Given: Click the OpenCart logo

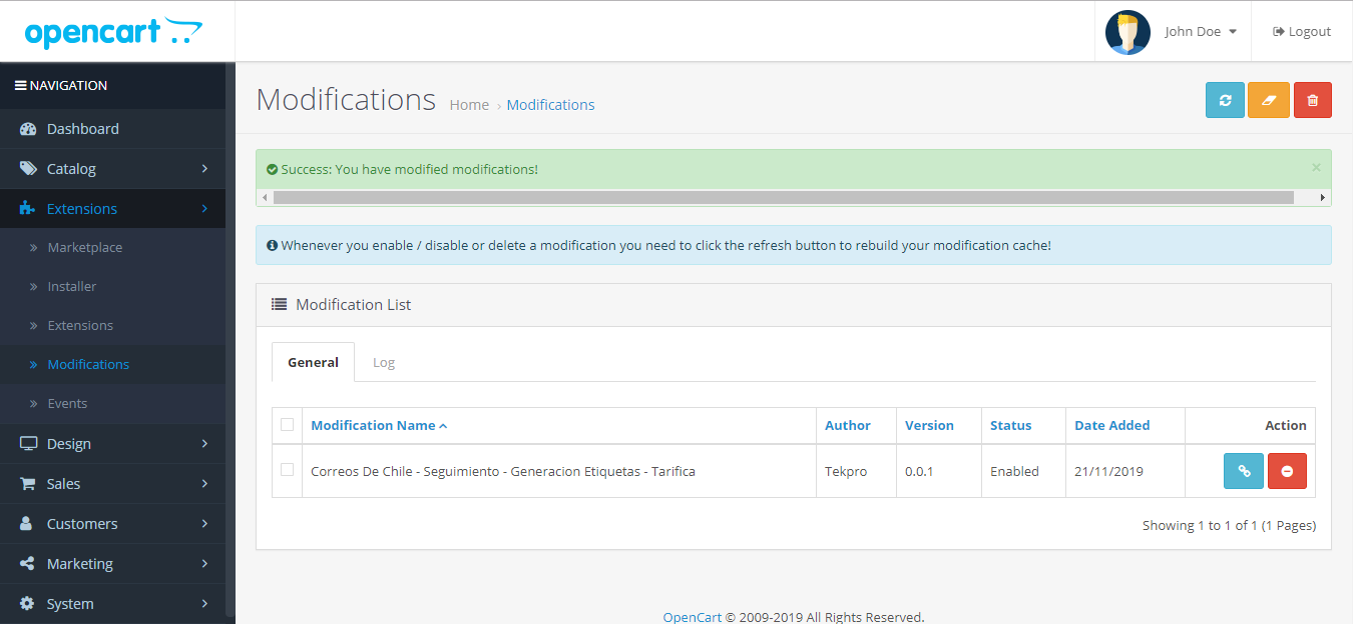Looking at the screenshot, I should (113, 32).
